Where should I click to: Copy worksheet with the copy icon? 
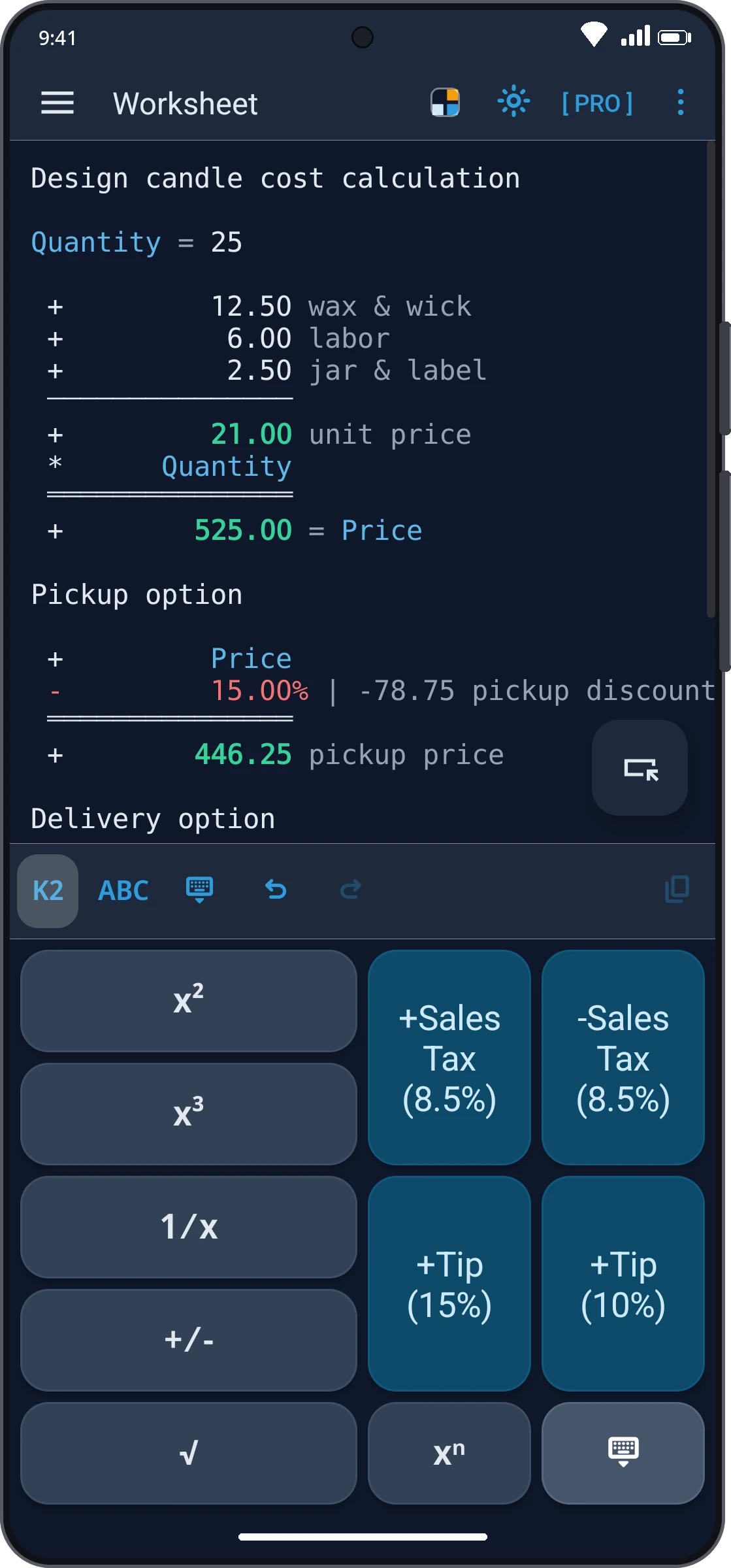pyautogui.click(x=677, y=890)
